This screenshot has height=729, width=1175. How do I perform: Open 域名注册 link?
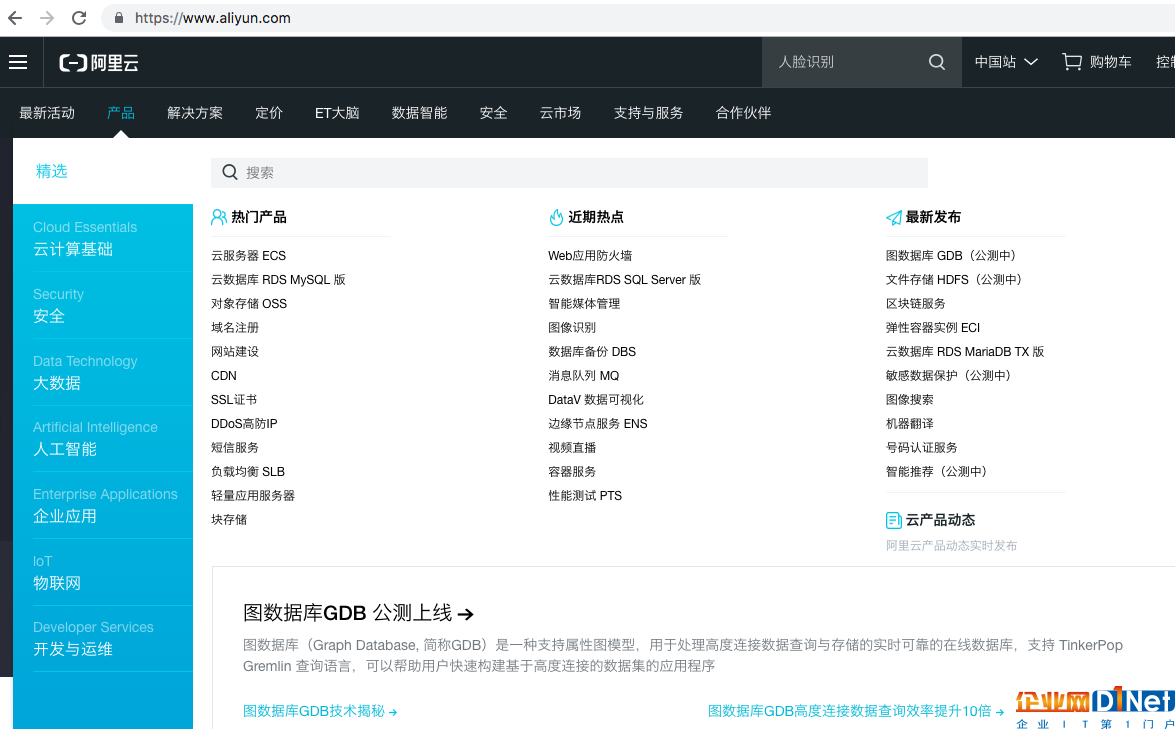point(235,327)
